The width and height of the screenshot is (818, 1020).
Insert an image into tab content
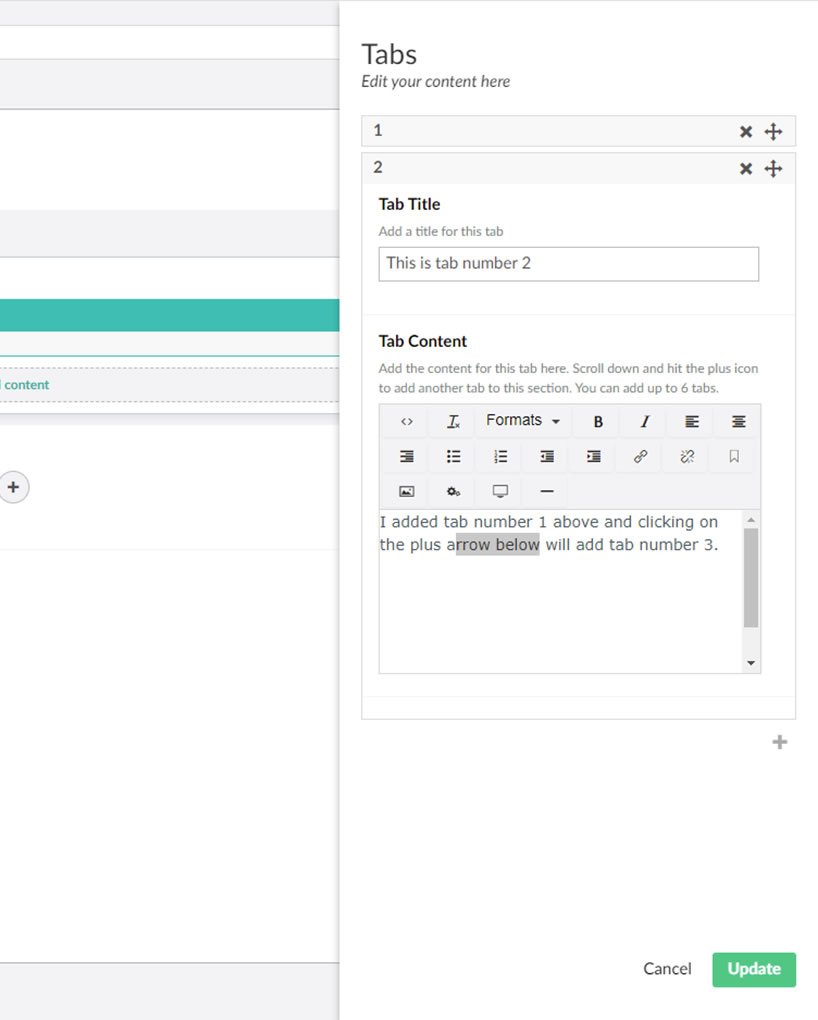(x=407, y=491)
